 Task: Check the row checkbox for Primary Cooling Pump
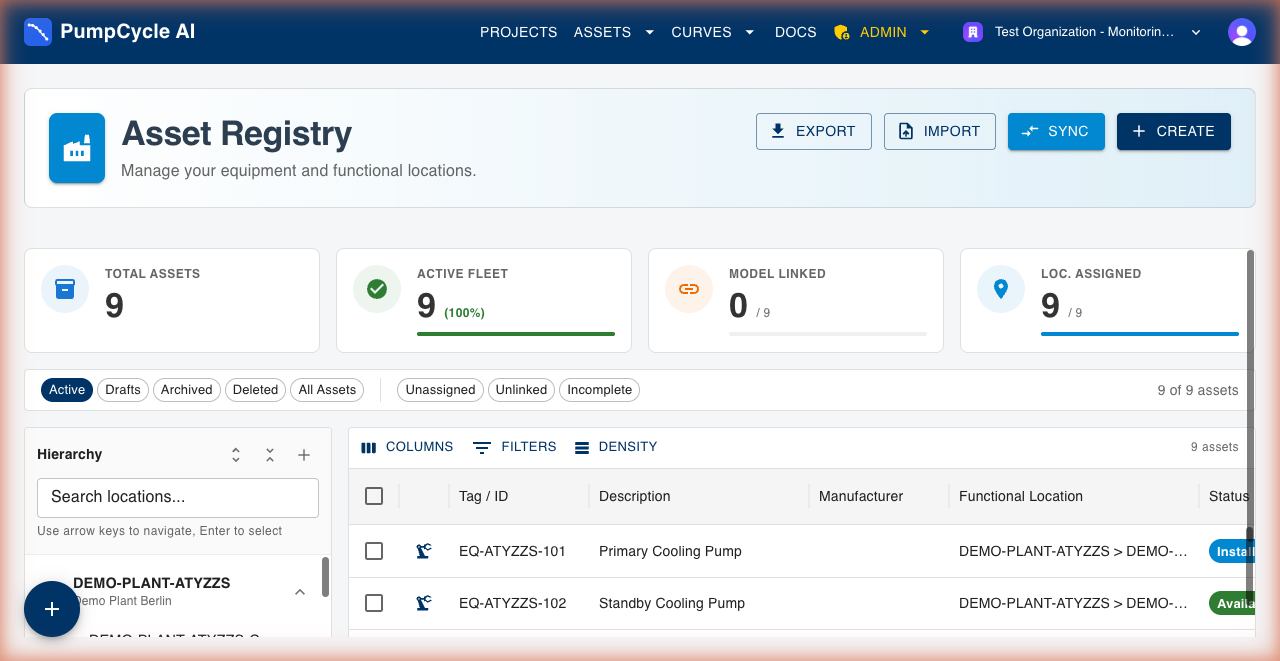click(373, 551)
